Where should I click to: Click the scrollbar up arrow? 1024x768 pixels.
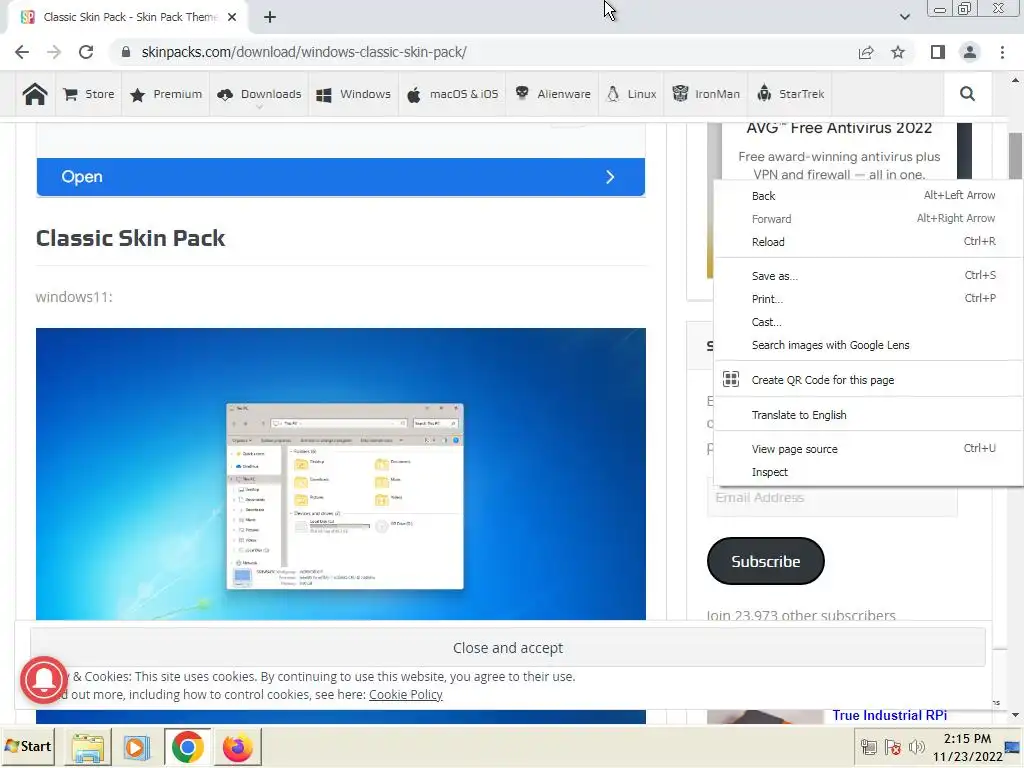click(x=1015, y=80)
